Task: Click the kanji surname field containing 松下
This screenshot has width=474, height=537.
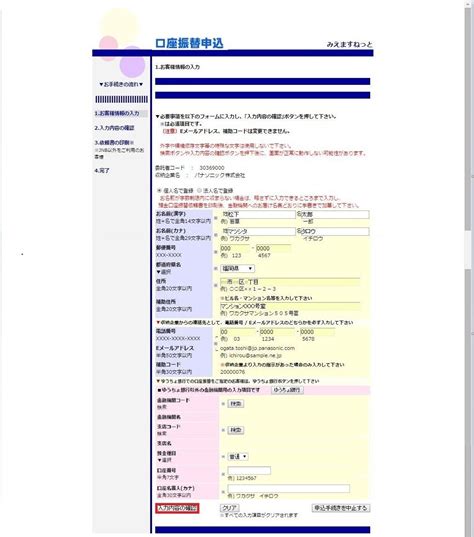Action: coord(262,214)
